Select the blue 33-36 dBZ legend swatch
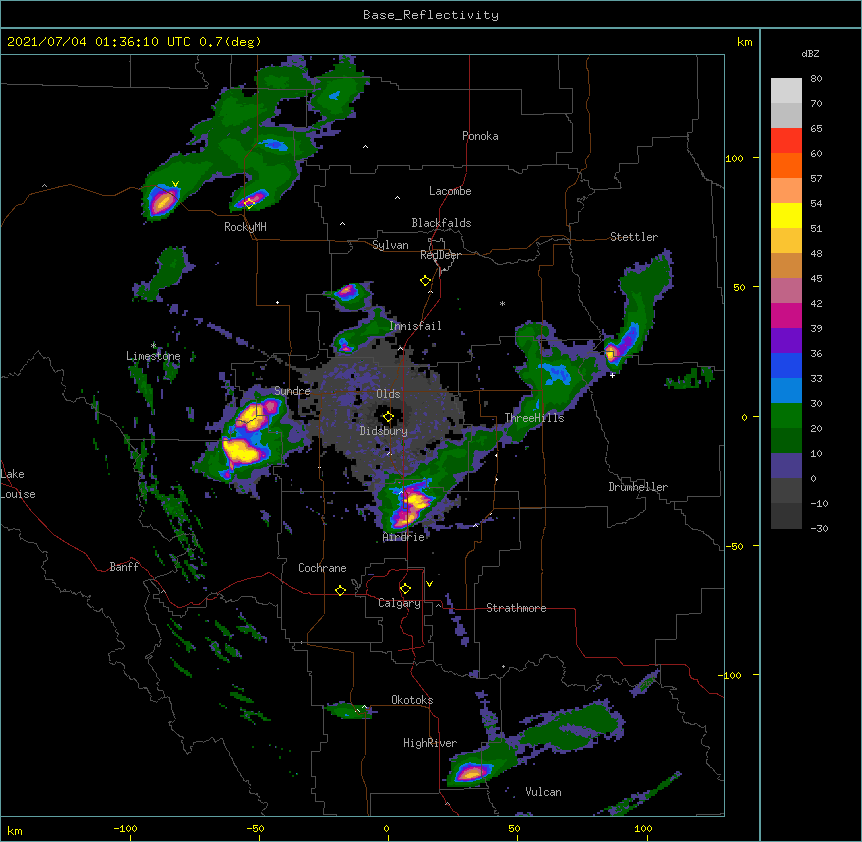The image size is (862, 842). coord(786,365)
